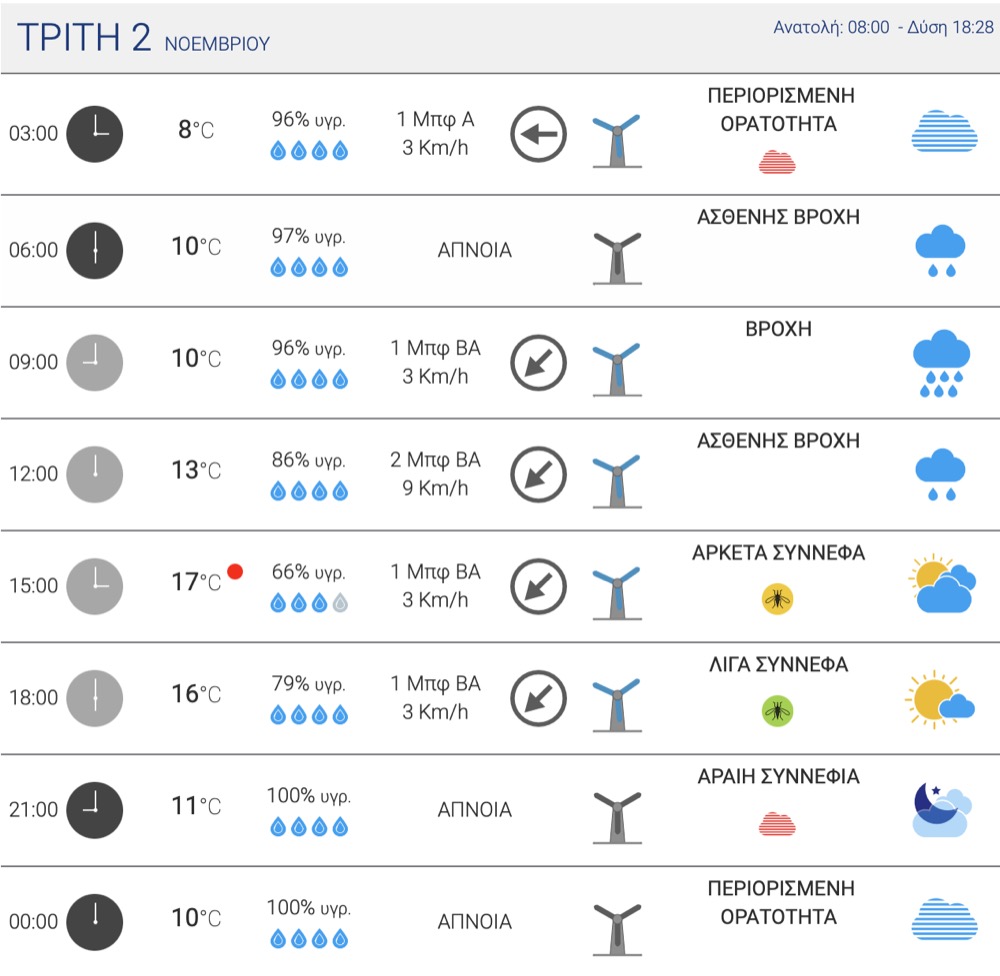Screen dimensions: 1000x976
Task: Click the ΤΡΙΤΗ 2 ΝΟΕΜΒΡΙΟΥ date heading
Action: tap(143, 37)
